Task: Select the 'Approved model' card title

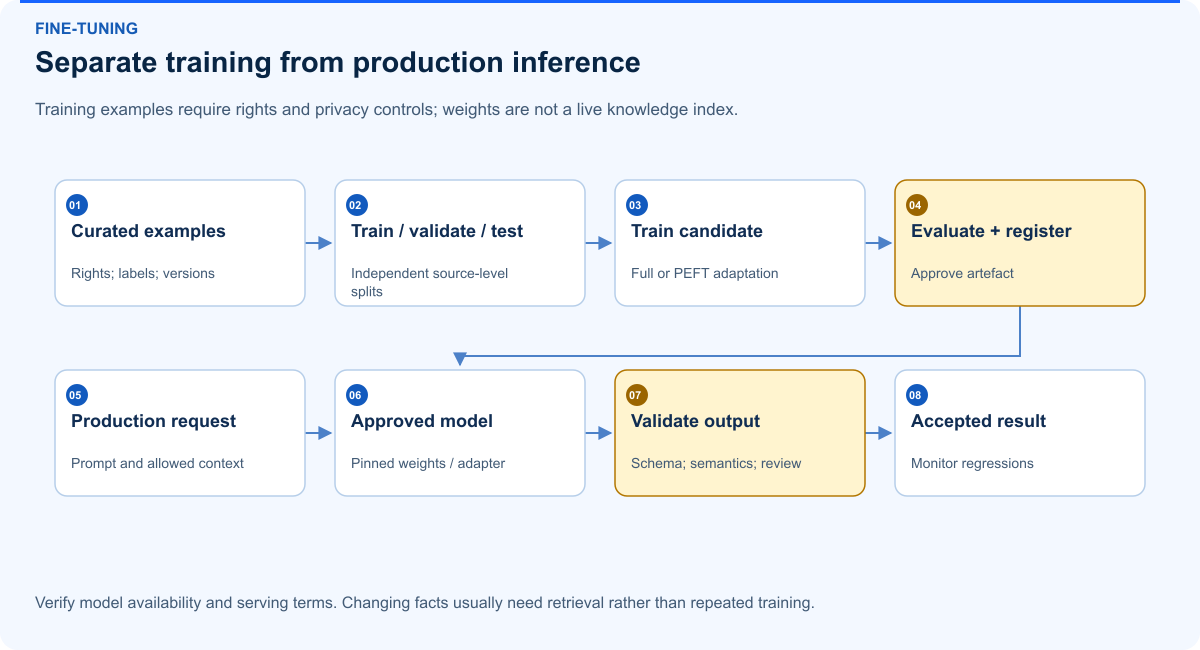Action: pos(422,421)
